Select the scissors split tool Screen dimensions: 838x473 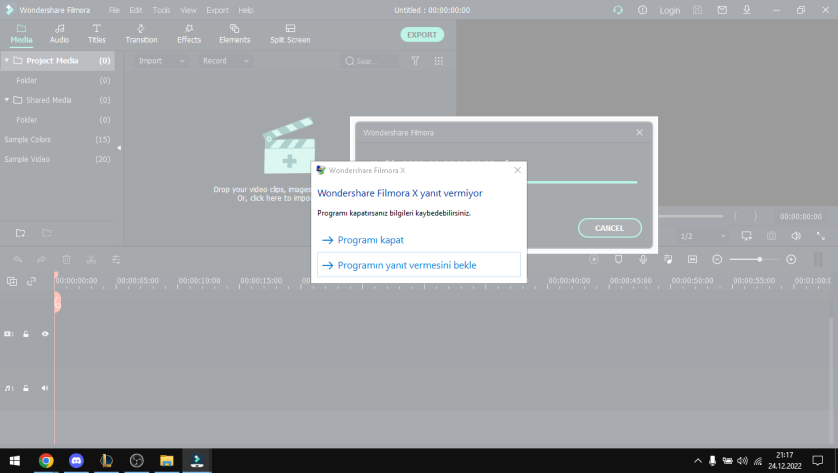click(x=91, y=260)
